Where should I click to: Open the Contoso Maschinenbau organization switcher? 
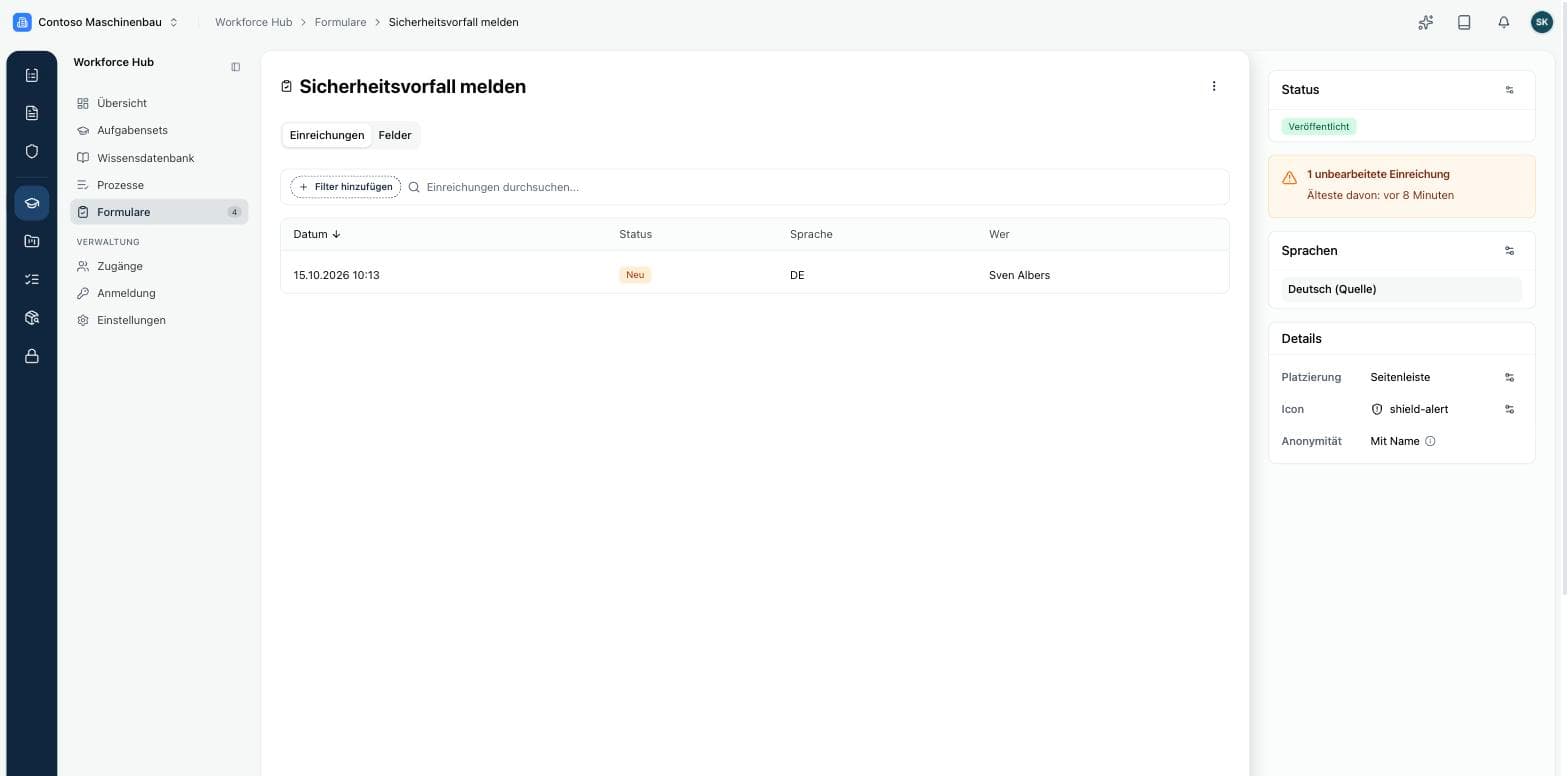click(x=96, y=22)
